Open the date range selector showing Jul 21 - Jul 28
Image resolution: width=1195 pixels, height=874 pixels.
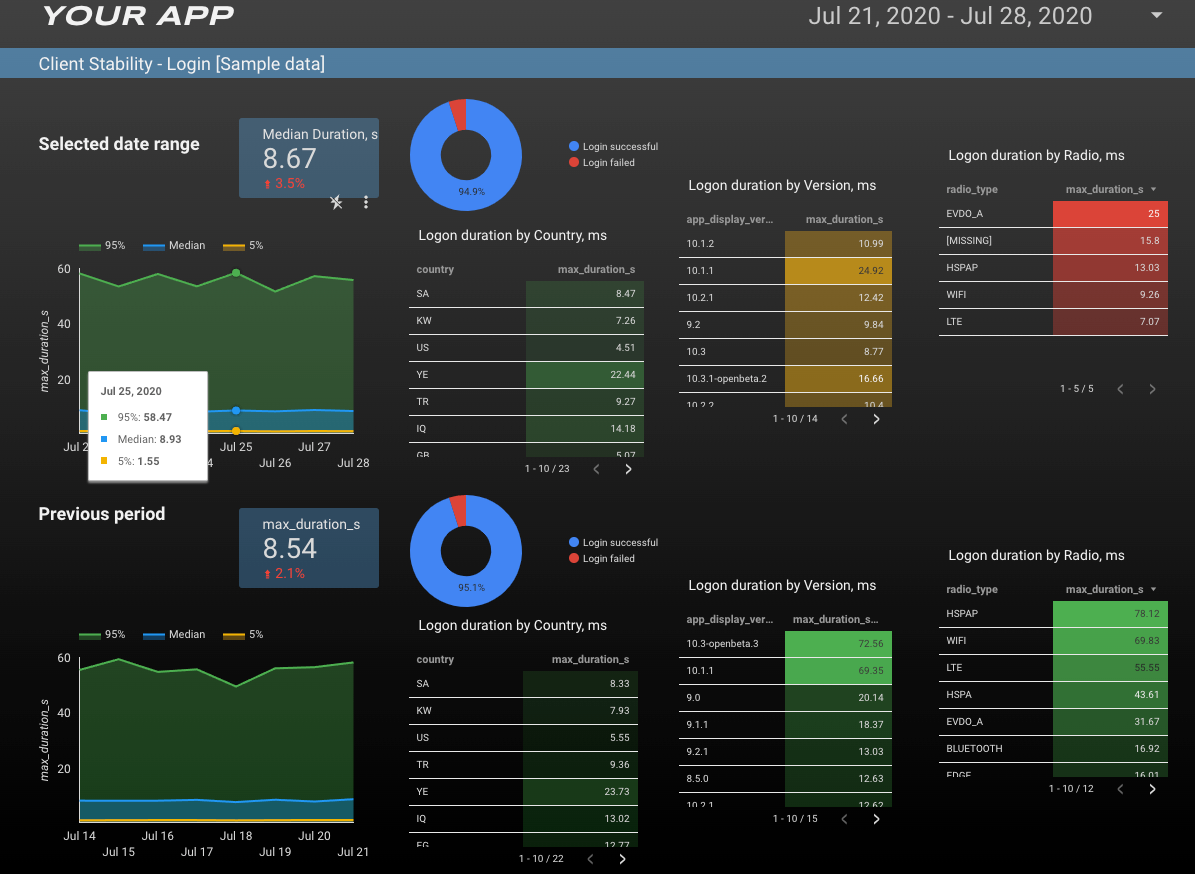(x=950, y=16)
